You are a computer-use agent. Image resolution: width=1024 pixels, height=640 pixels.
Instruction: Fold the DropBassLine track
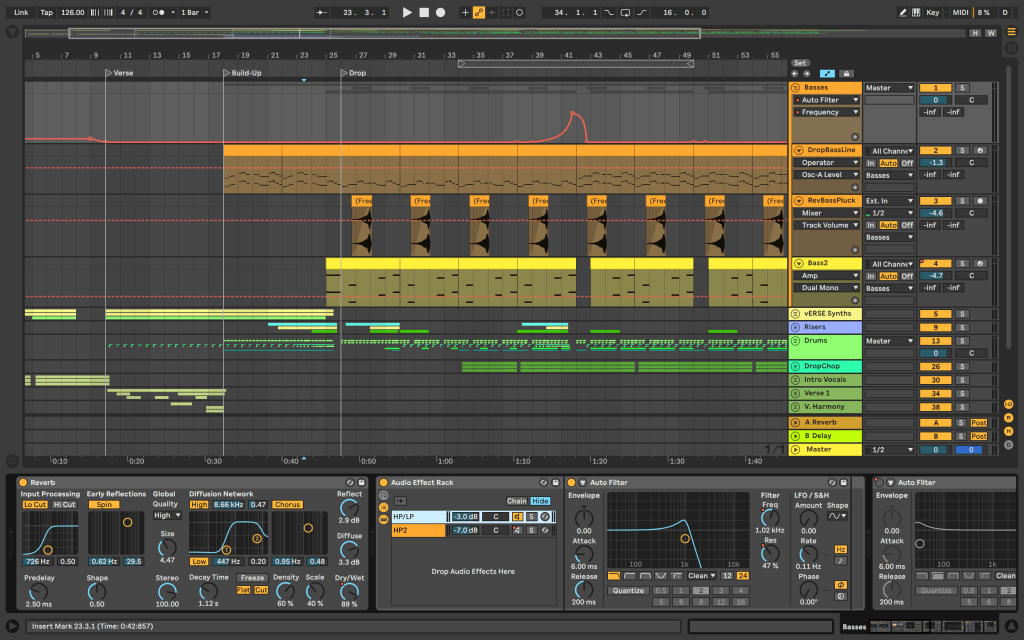pos(798,150)
